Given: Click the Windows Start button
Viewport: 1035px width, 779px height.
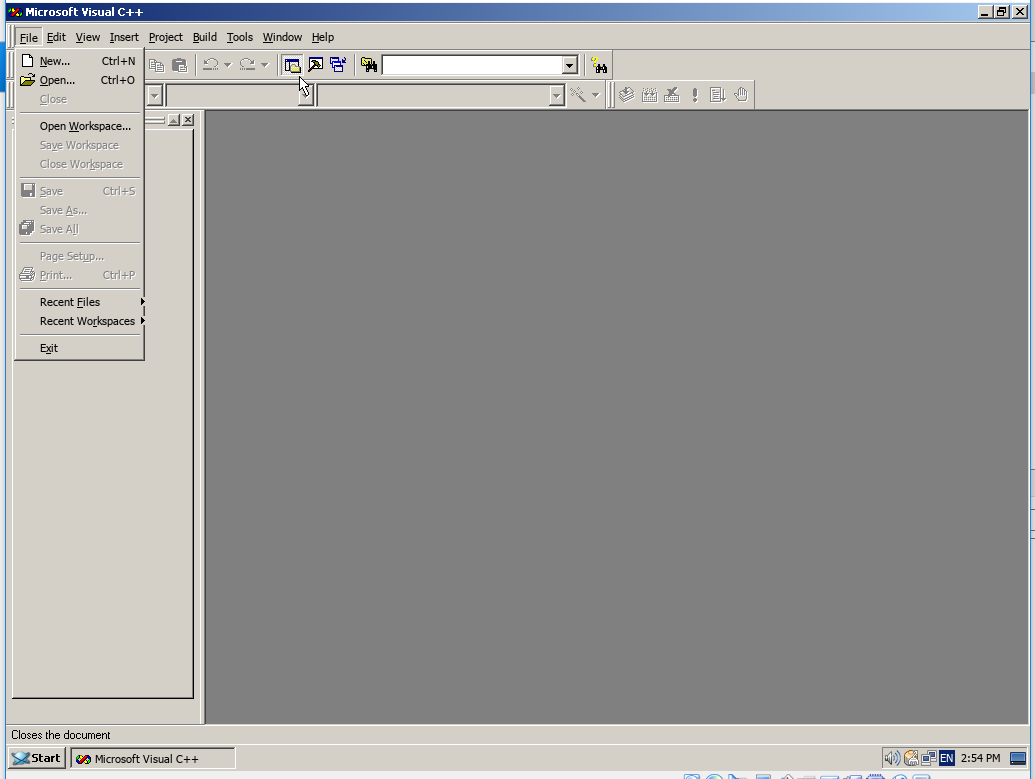Looking at the screenshot, I should click(37, 758).
